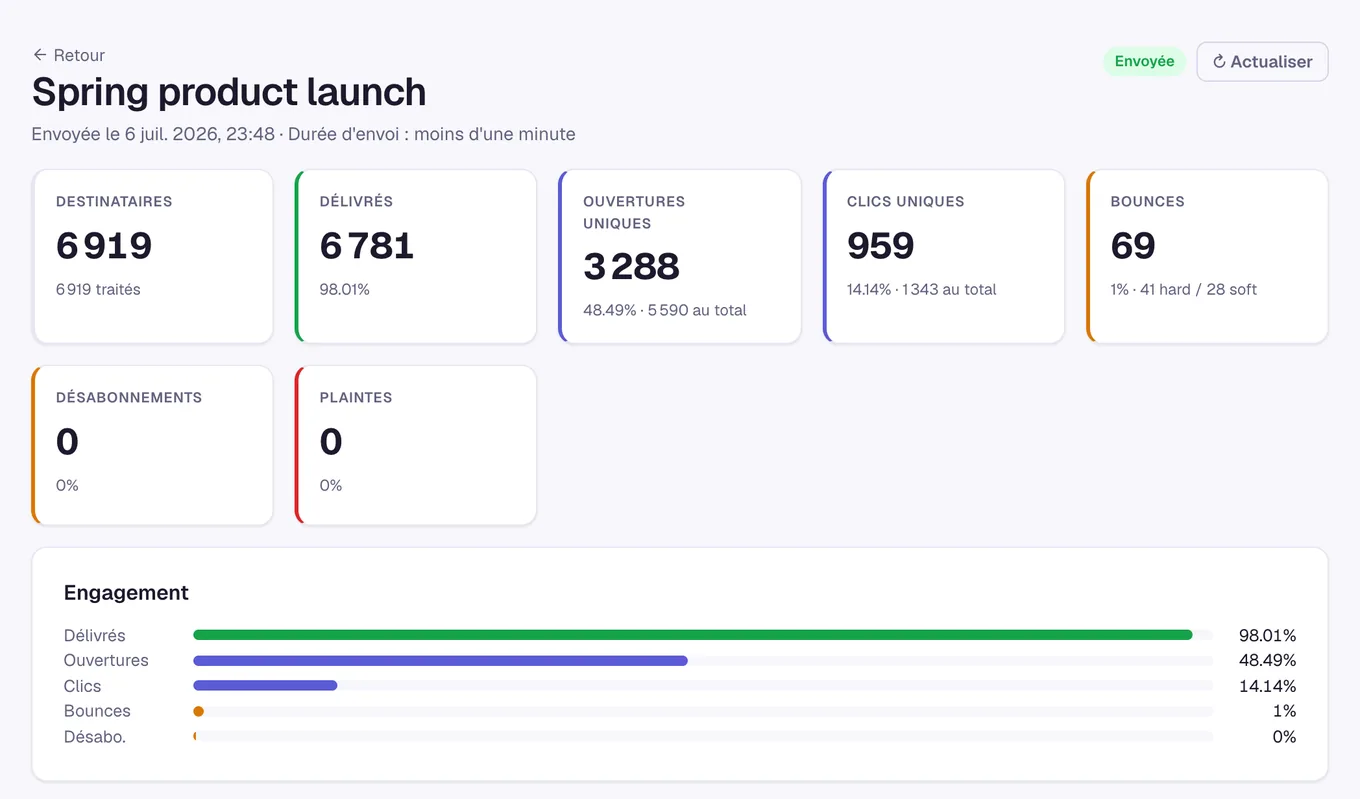This screenshot has height=799, width=1360.
Task: Click the Ouvertures row label in Engagement
Action: click(x=106, y=660)
